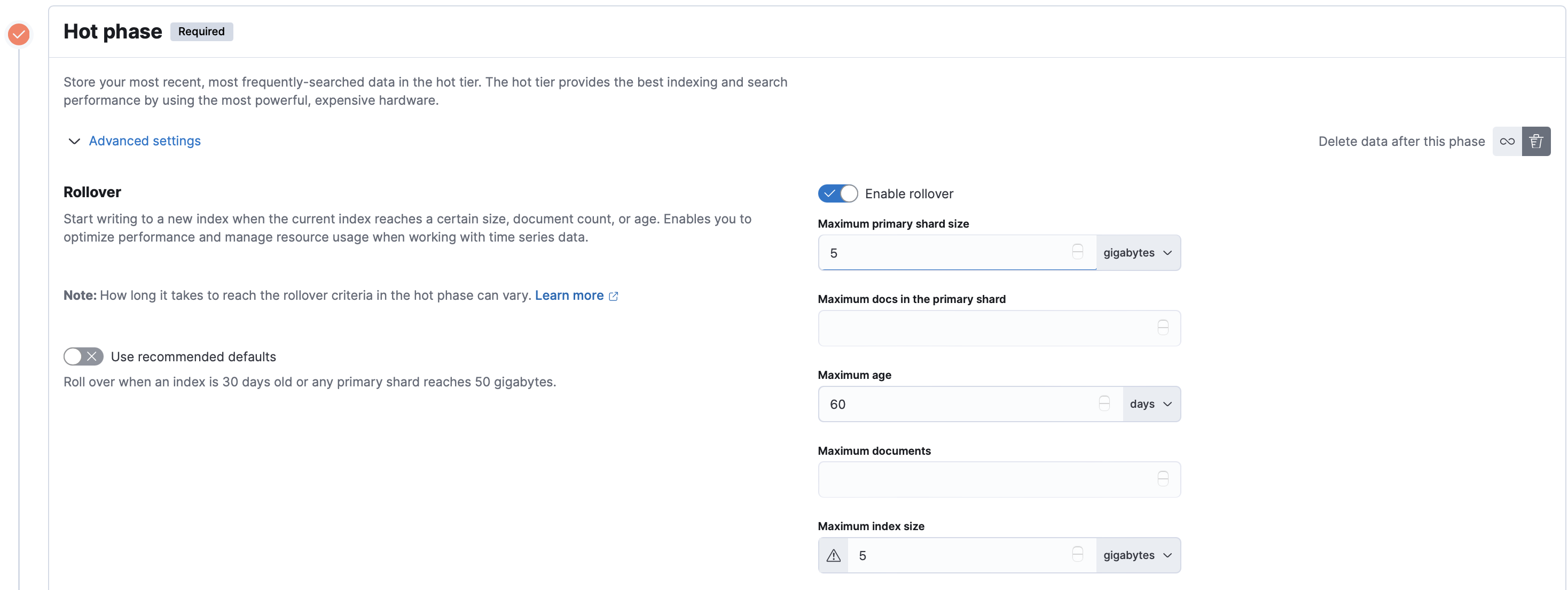1568x590 pixels.
Task: Click the Hot phase orange checkmark icon
Action: pyautogui.click(x=19, y=34)
